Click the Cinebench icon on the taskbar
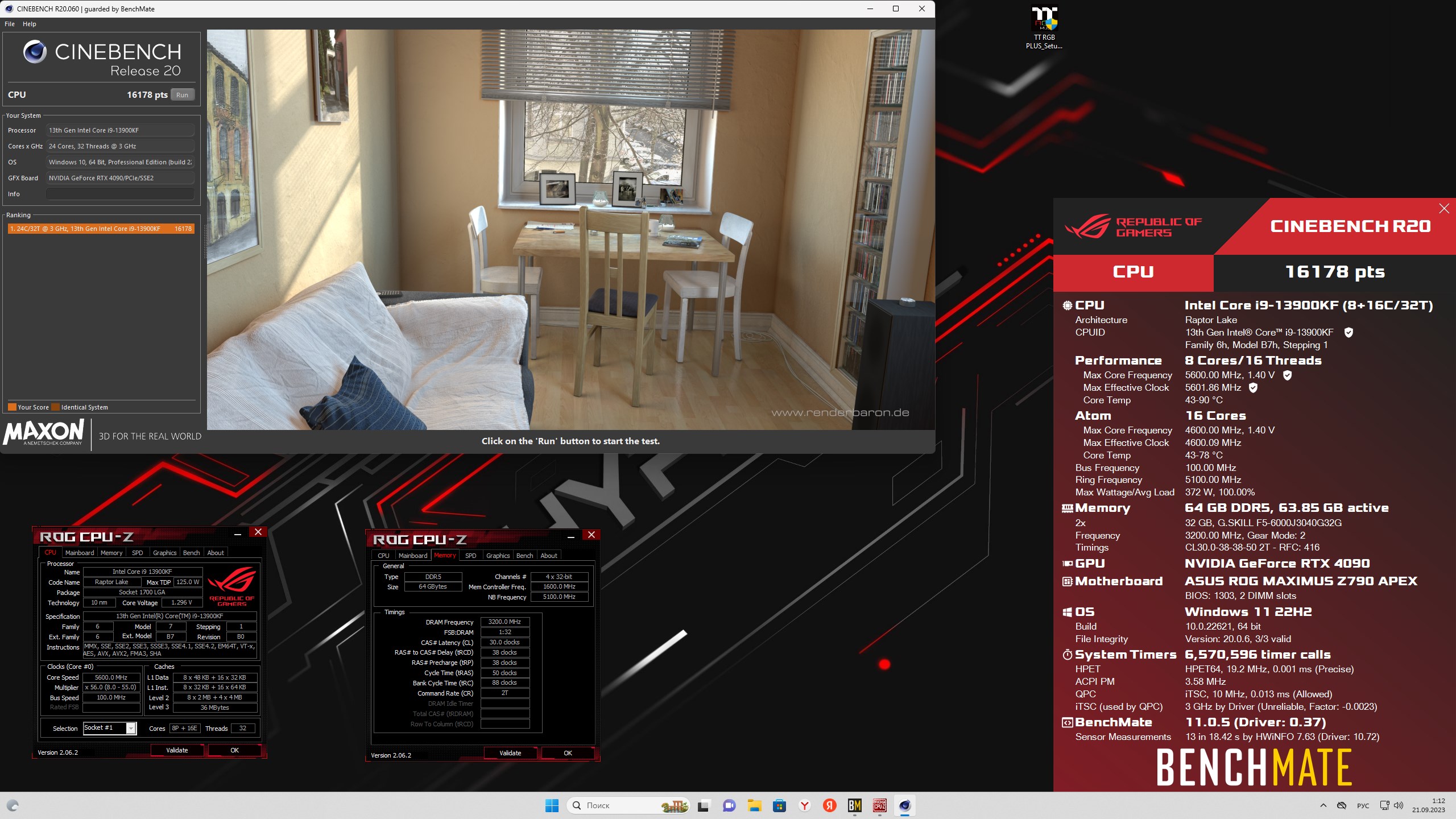Screen dimensions: 1456x819 click(905, 805)
